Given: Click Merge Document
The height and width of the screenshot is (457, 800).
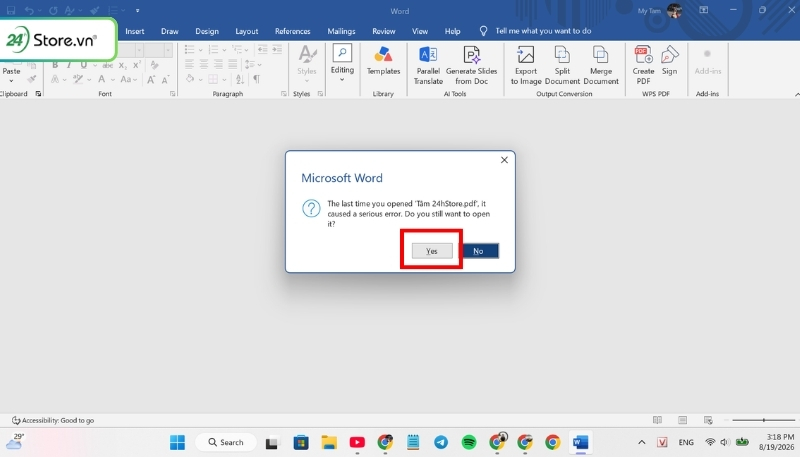Looking at the screenshot, I should 601,65.
